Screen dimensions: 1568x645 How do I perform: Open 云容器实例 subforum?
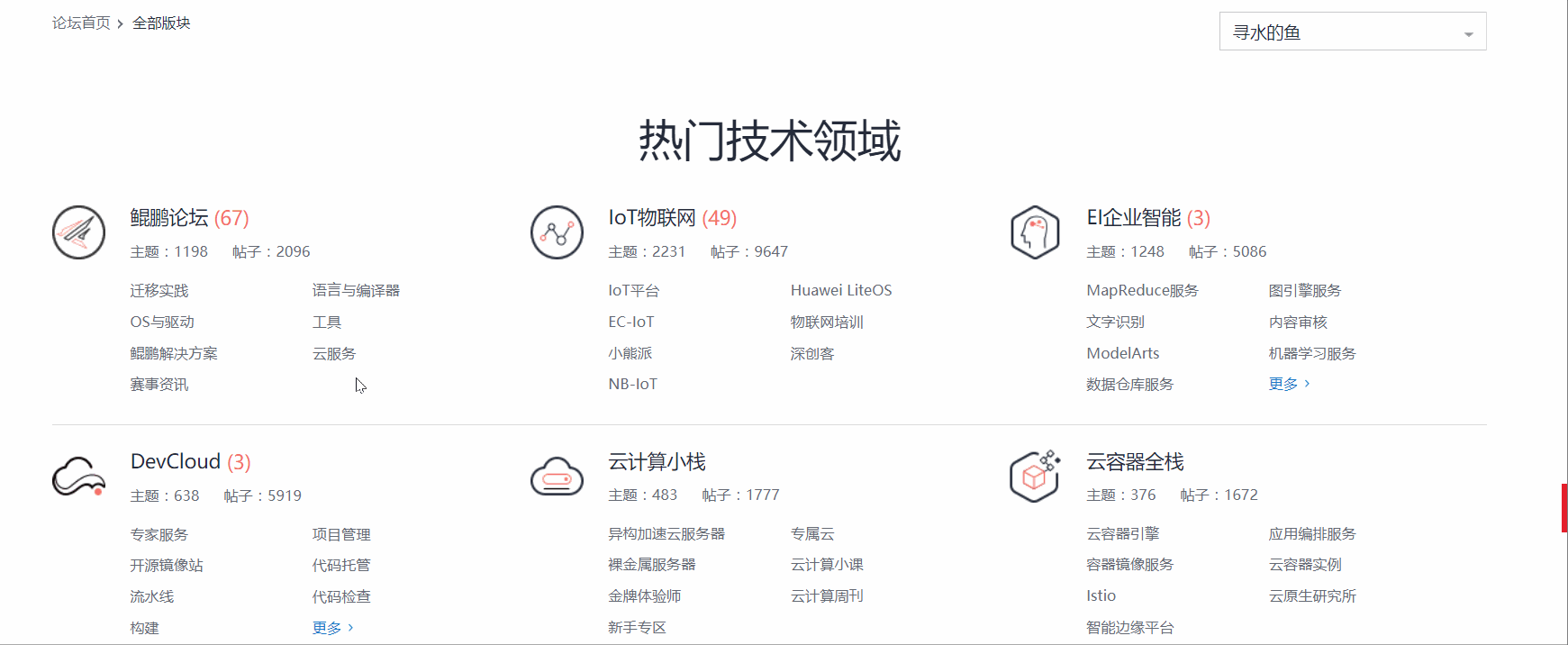click(1305, 564)
